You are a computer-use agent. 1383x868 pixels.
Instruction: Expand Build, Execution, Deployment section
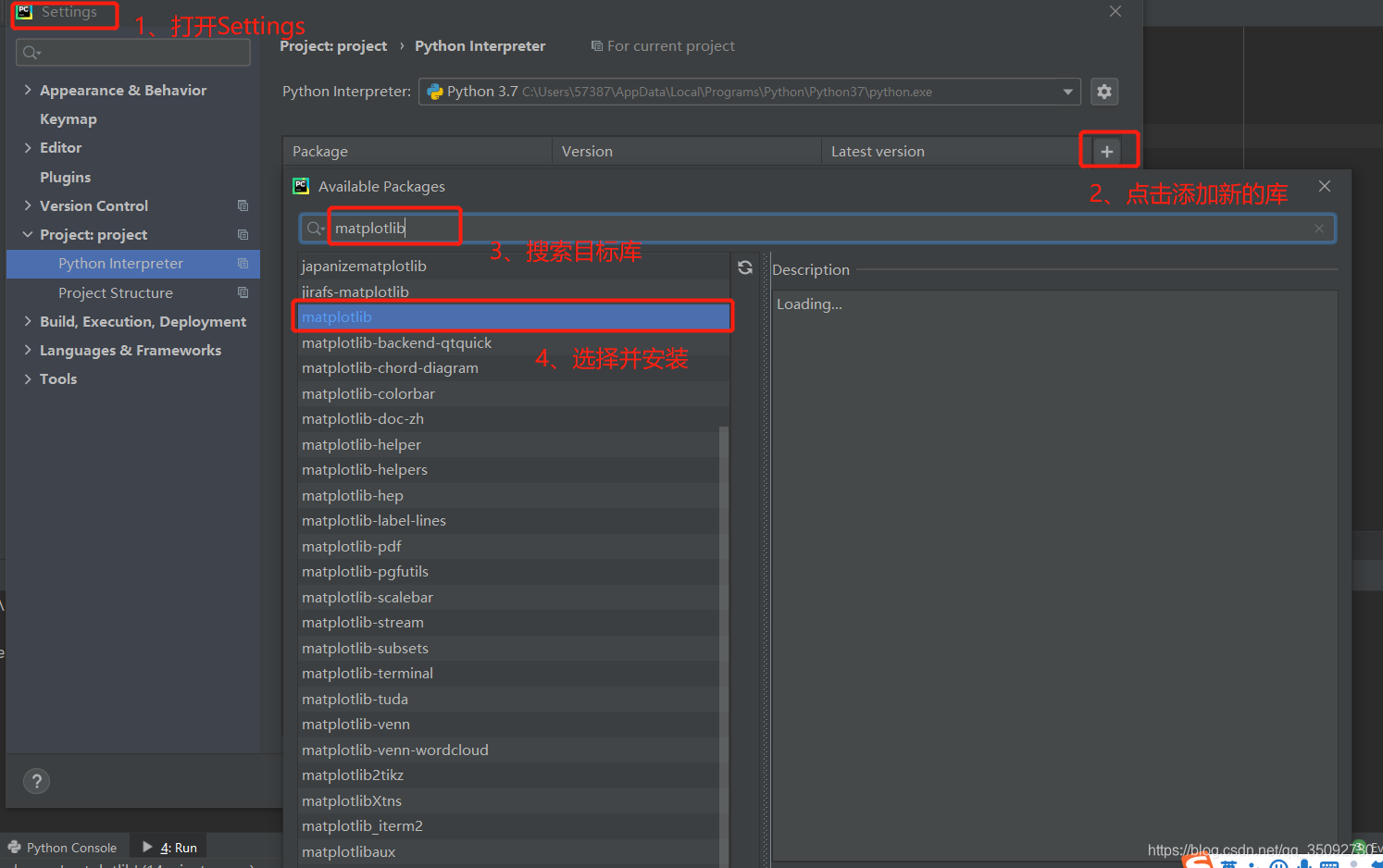28,321
